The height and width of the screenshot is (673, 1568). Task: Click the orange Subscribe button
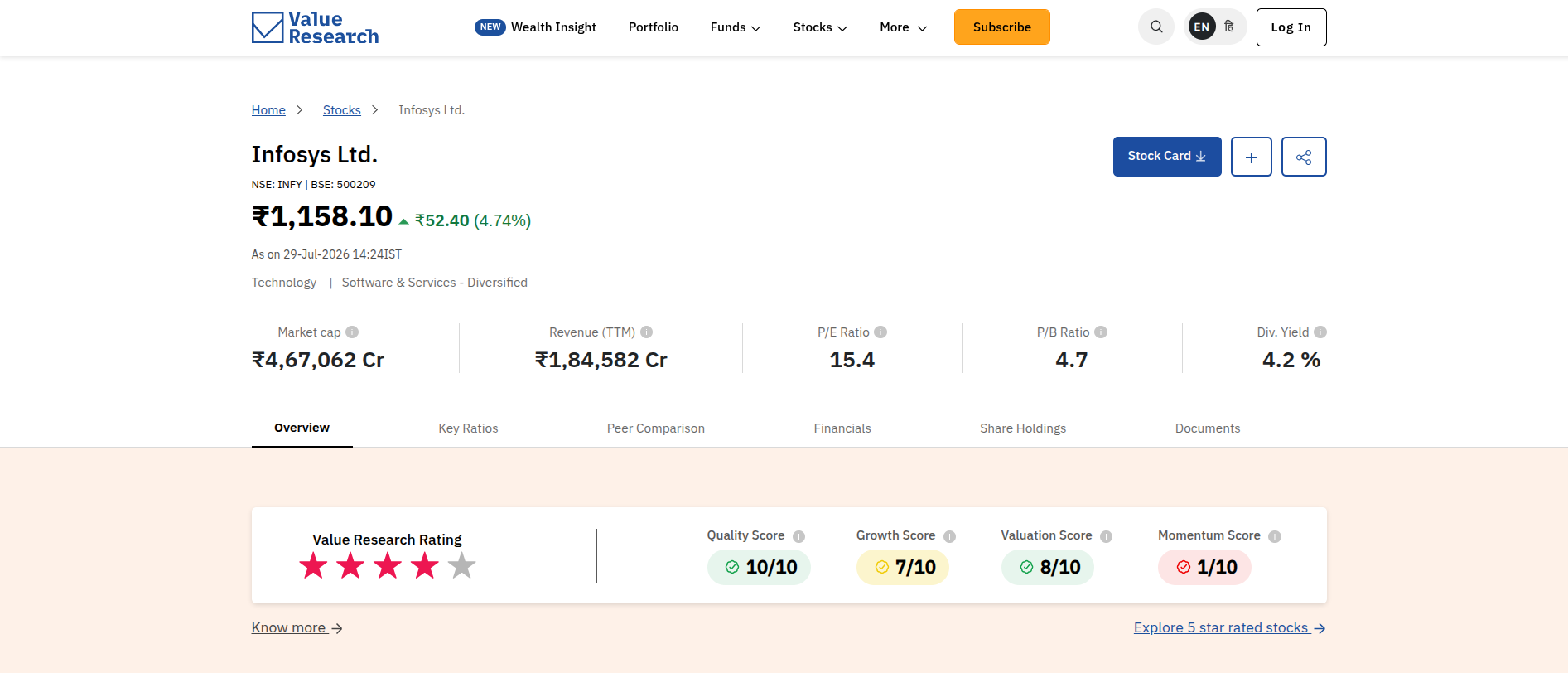click(x=1002, y=27)
